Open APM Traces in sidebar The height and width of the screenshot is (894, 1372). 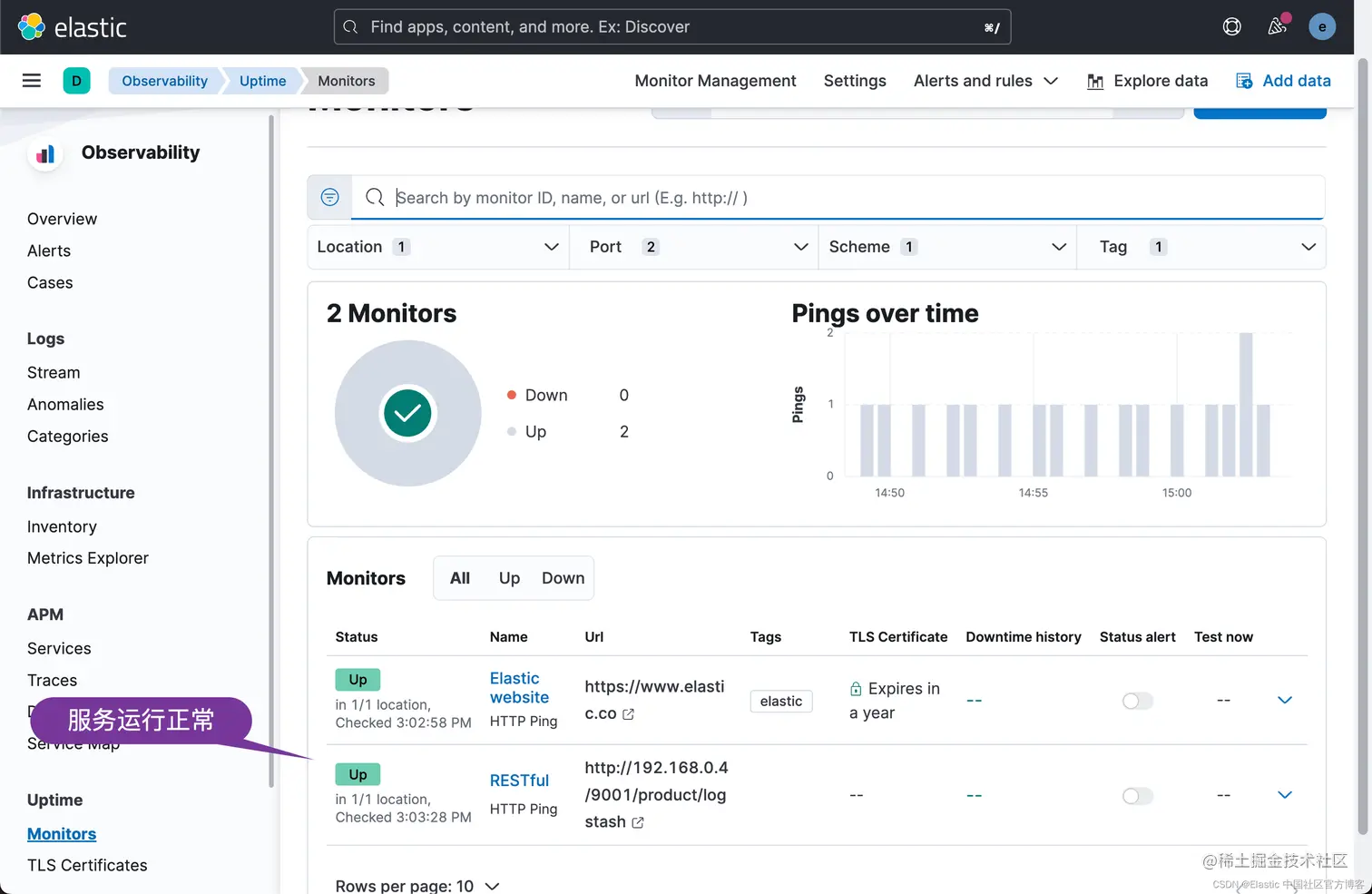(x=52, y=680)
